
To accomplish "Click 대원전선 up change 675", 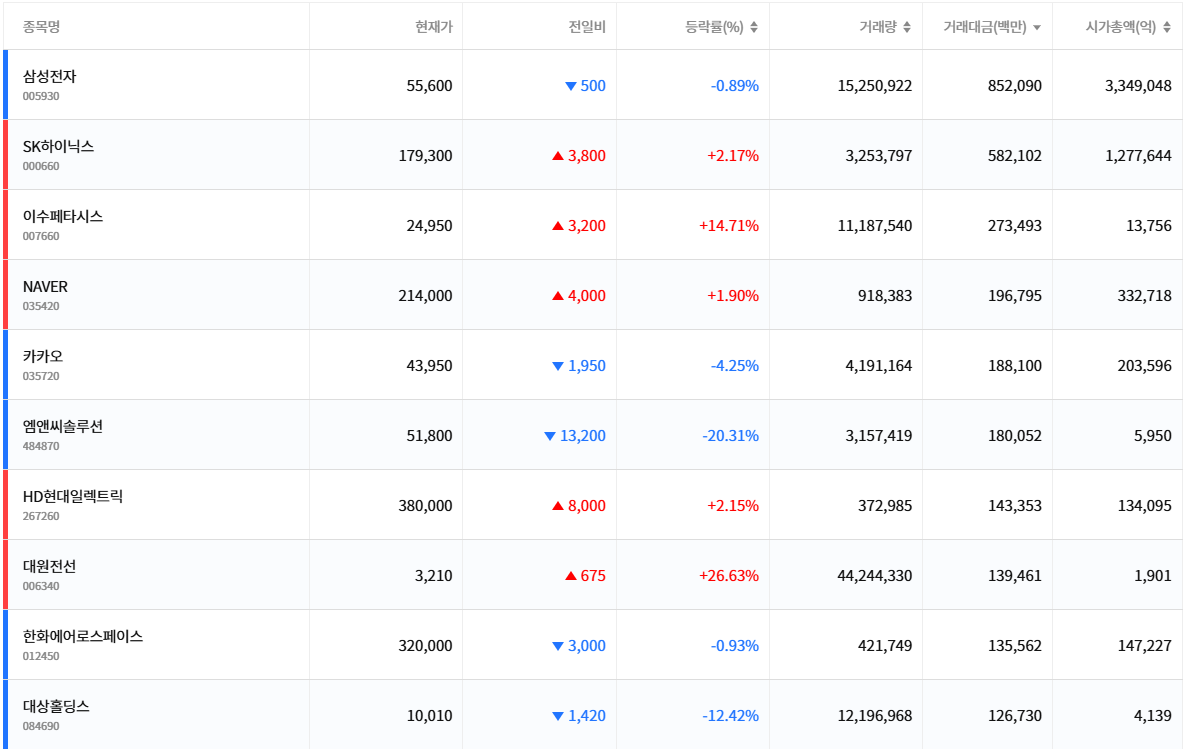I will [x=585, y=576].
